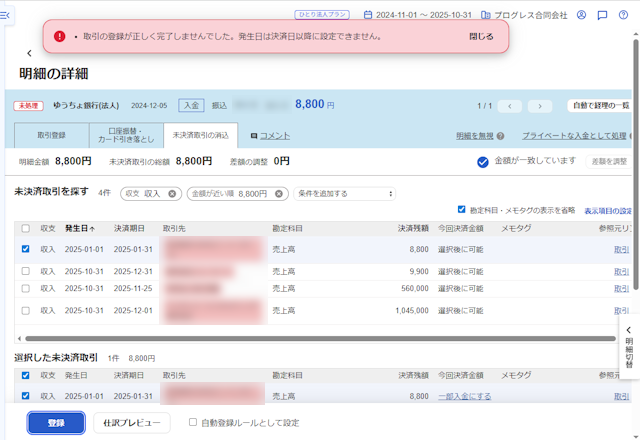
Task: Open the 条件を追加する dropdown
Action: [x=343, y=194]
